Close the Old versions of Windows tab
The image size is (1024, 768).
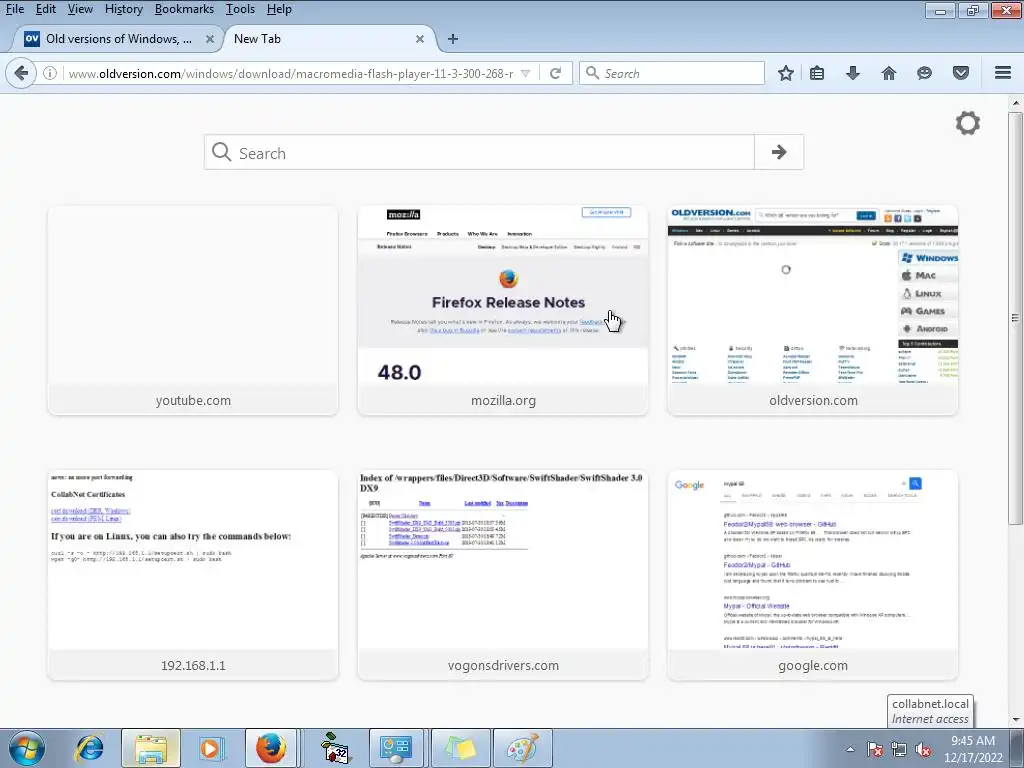(x=210, y=39)
